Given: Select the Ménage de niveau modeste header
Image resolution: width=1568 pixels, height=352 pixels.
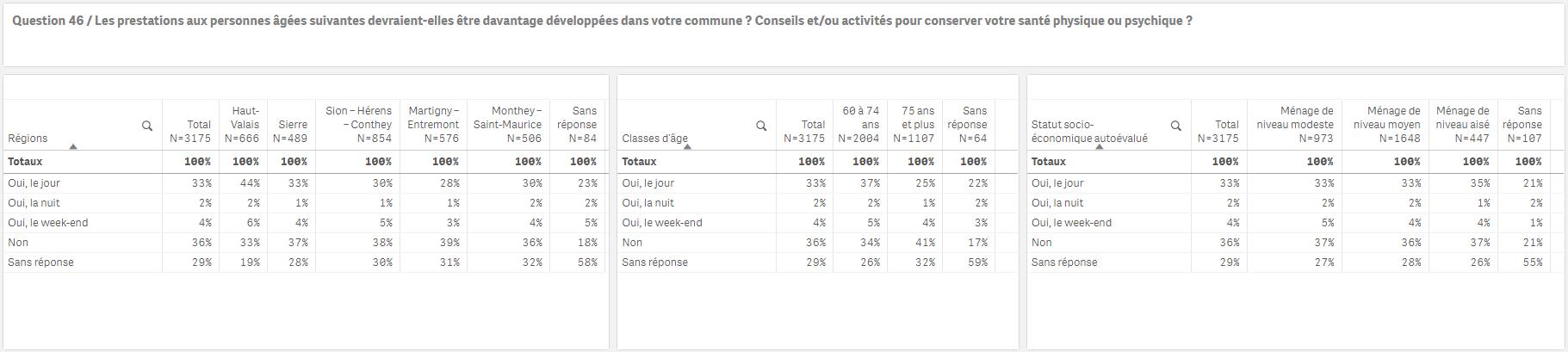Looking at the screenshot, I should [x=1297, y=125].
